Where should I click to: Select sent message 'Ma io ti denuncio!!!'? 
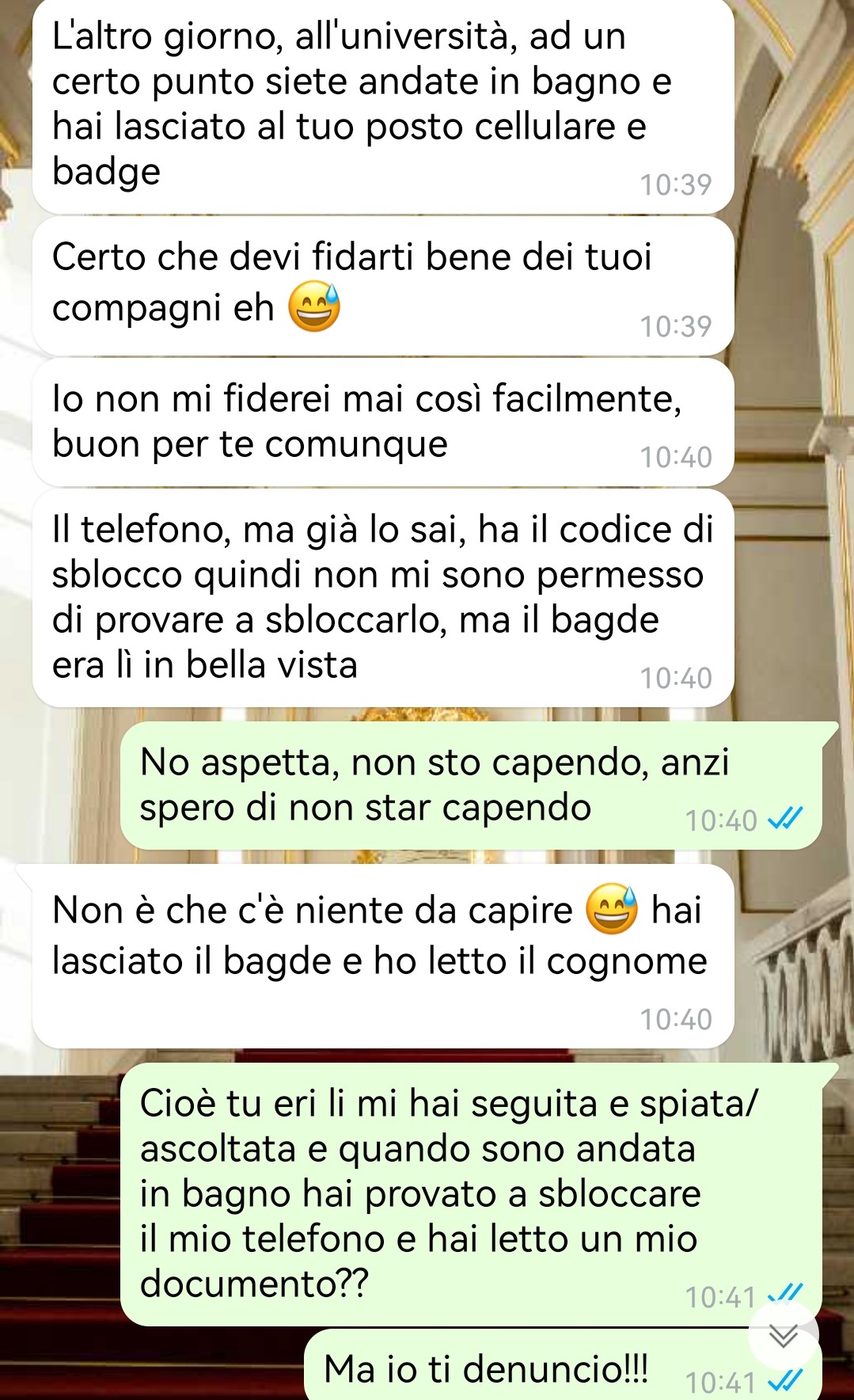pos(564,1366)
